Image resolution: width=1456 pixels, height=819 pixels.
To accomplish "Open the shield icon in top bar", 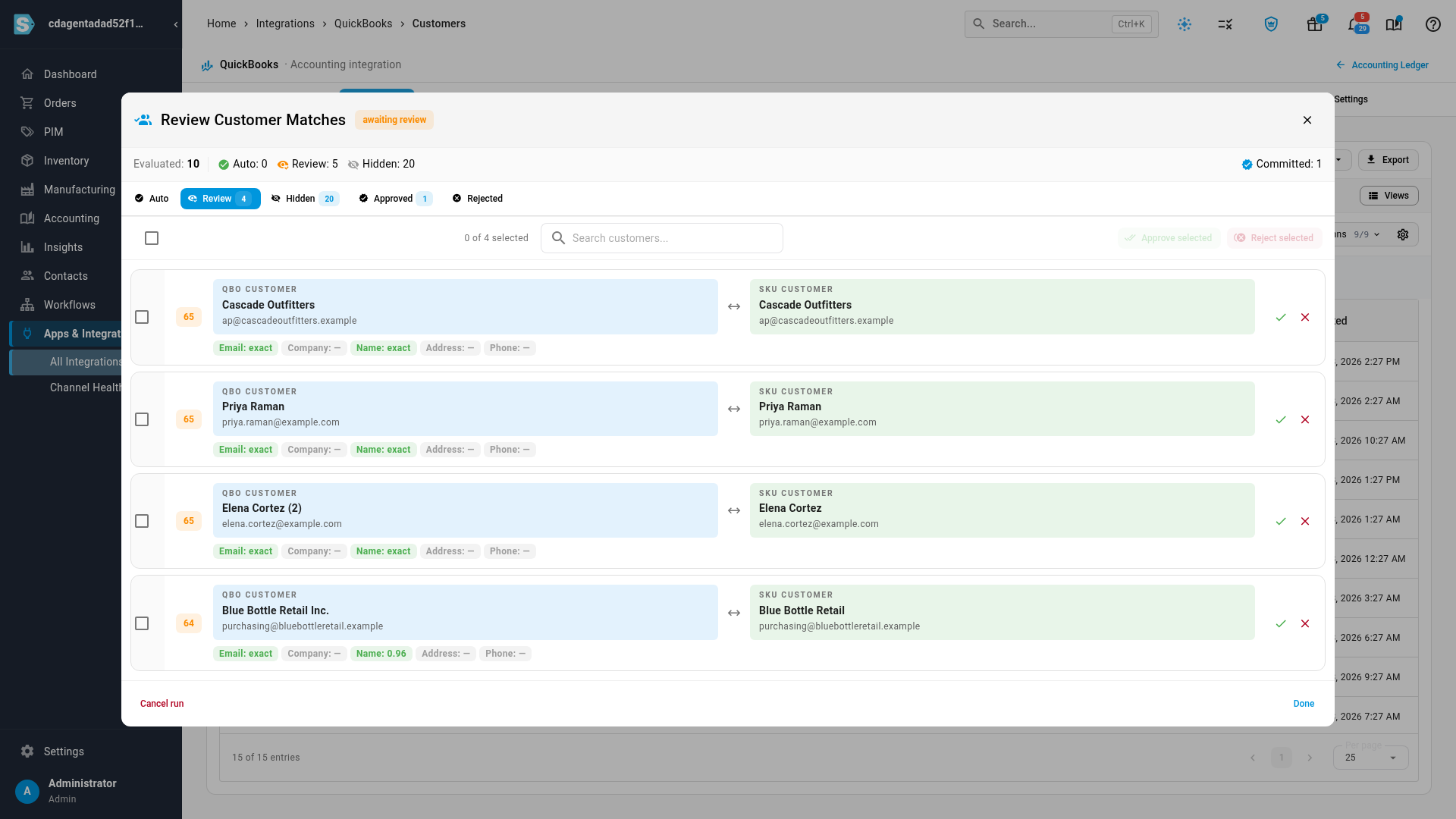I will [1272, 24].
